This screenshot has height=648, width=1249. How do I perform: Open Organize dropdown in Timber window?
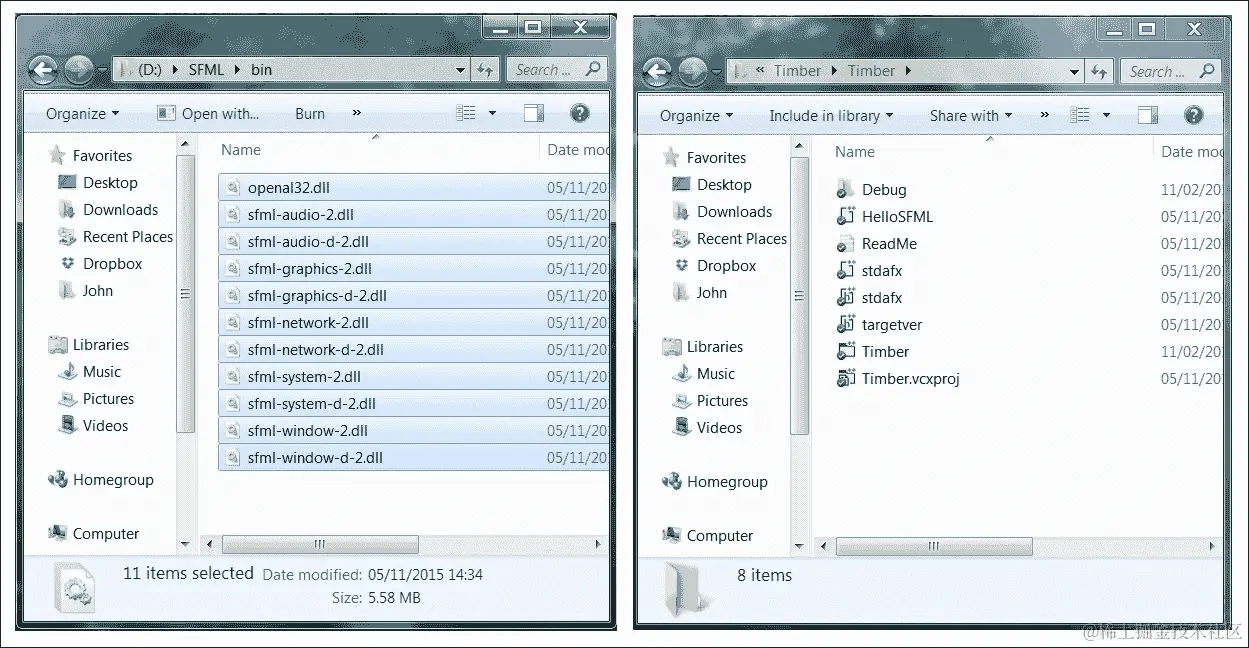coord(696,116)
